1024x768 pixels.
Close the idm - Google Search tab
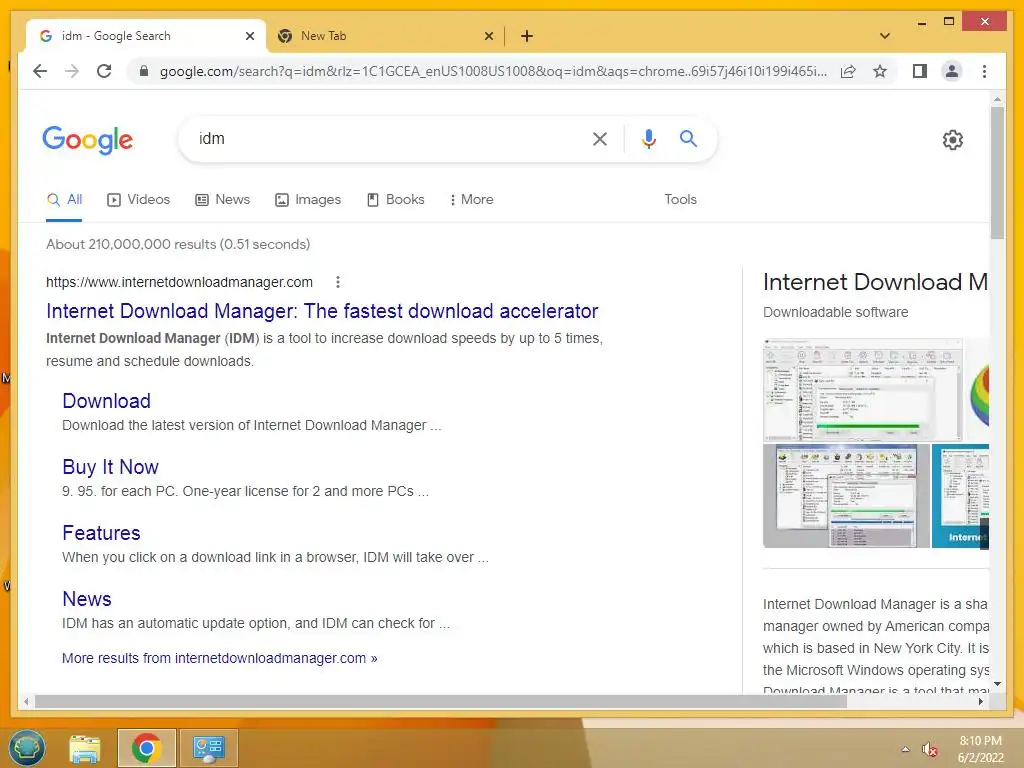(249, 36)
